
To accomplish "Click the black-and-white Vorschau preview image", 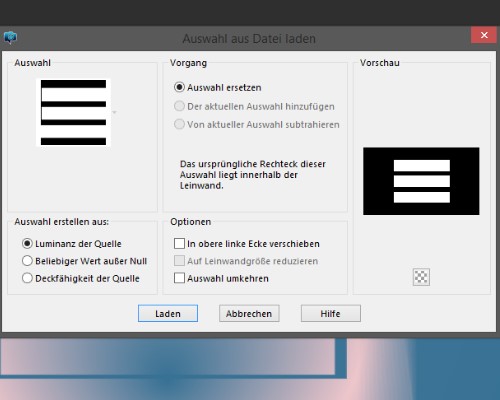I will click(x=421, y=181).
